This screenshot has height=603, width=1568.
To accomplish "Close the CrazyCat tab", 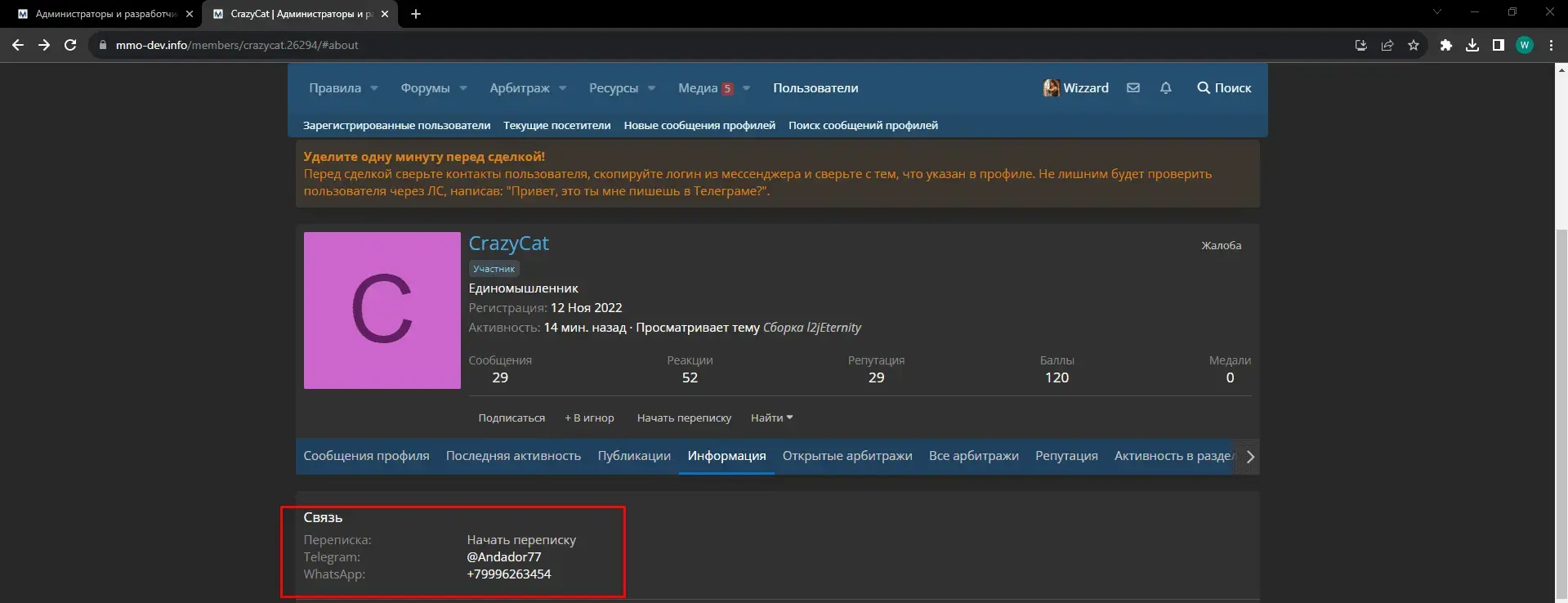I will point(385,14).
